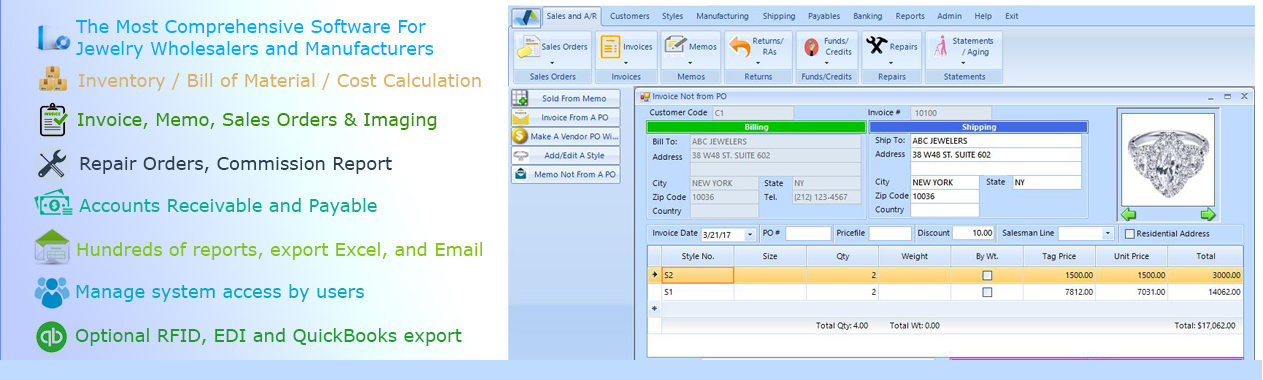This screenshot has height=380, width=1263.
Task: Click the ring image thumbnail
Action: coord(1168,159)
